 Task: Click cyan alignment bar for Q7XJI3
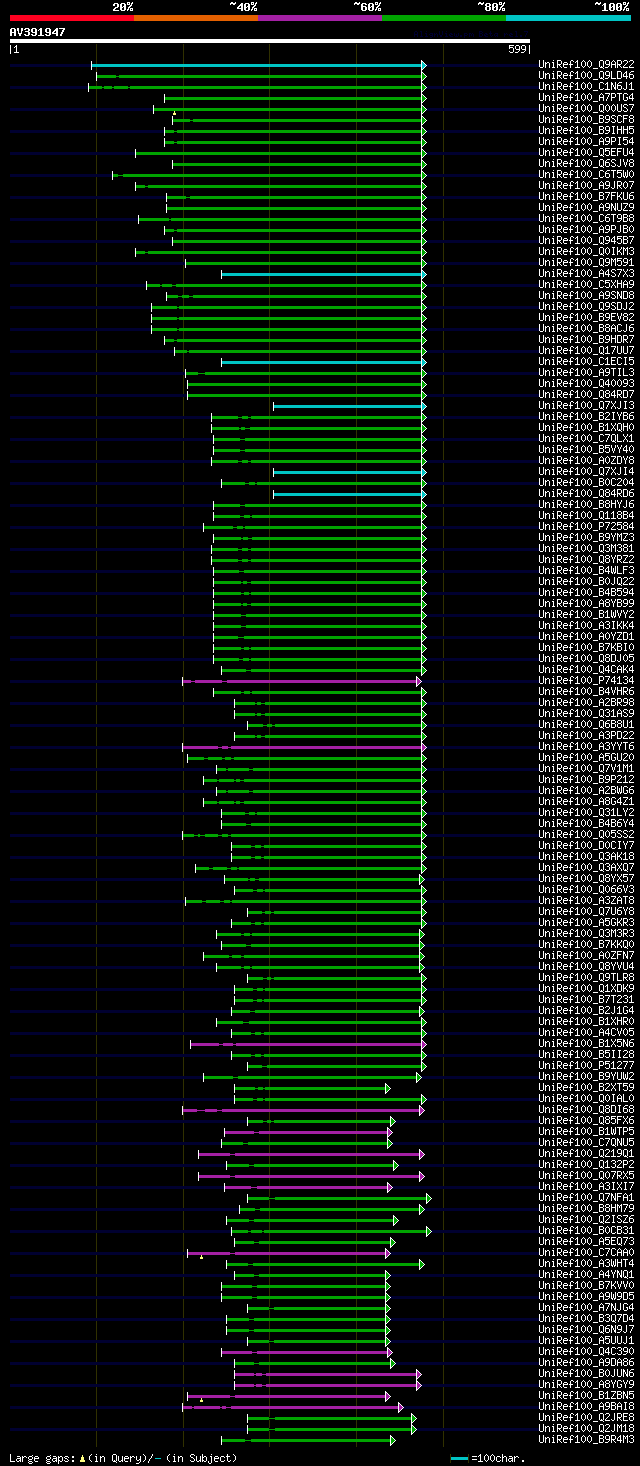[350, 406]
